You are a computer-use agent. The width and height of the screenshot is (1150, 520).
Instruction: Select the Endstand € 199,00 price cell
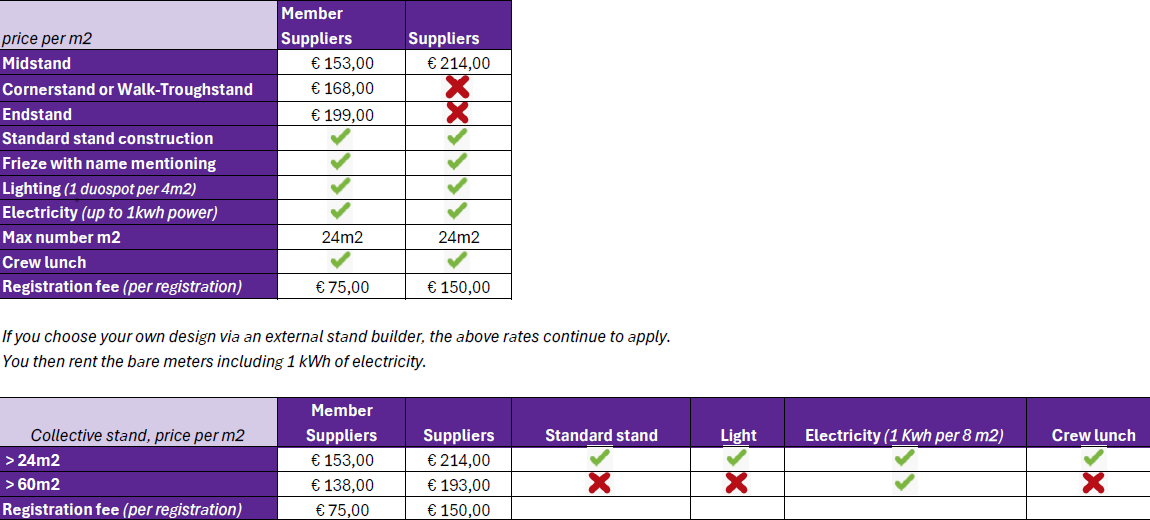341,114
